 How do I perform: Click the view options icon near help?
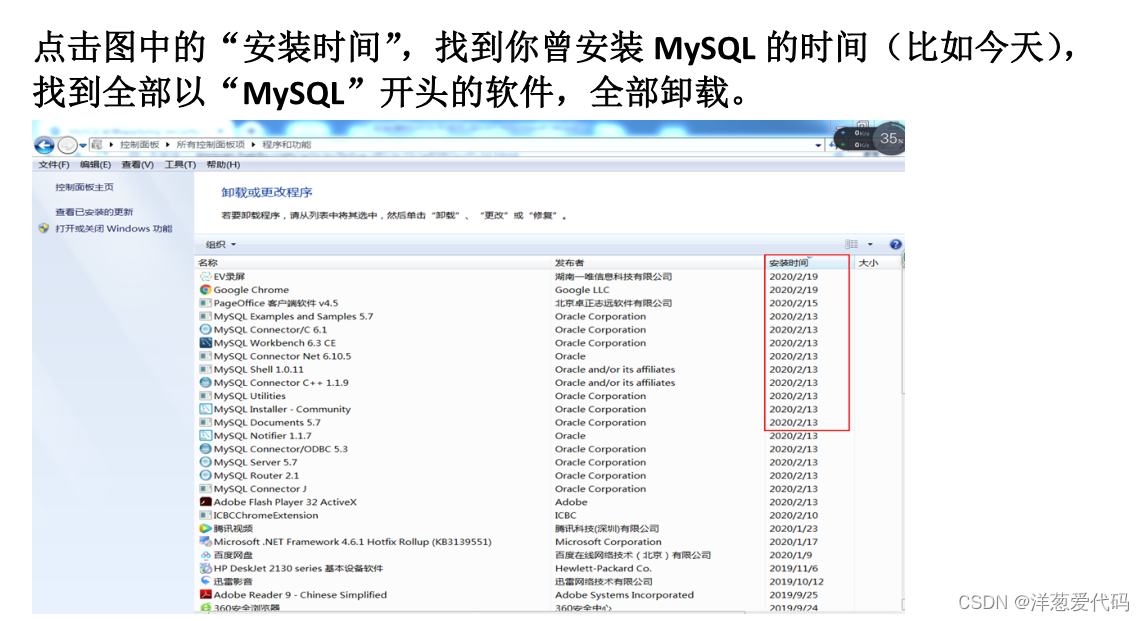coord(851,244)
